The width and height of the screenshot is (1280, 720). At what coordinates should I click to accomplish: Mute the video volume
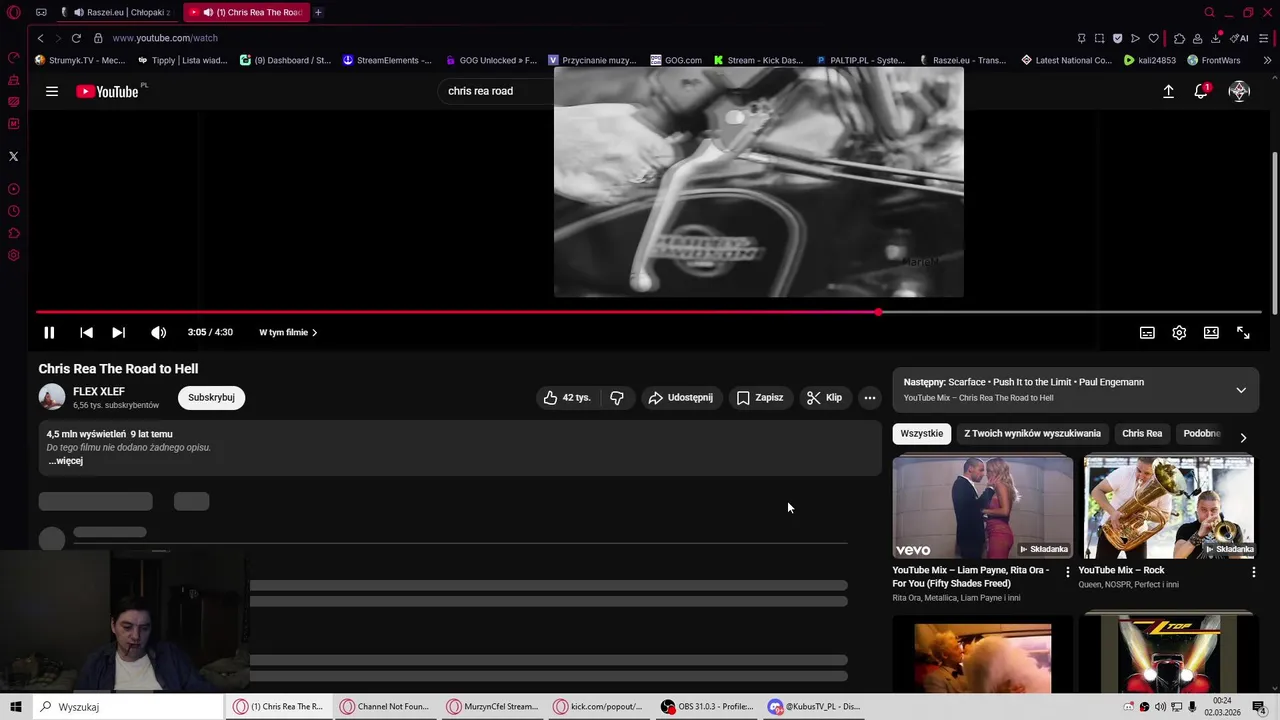click(158, 332)
